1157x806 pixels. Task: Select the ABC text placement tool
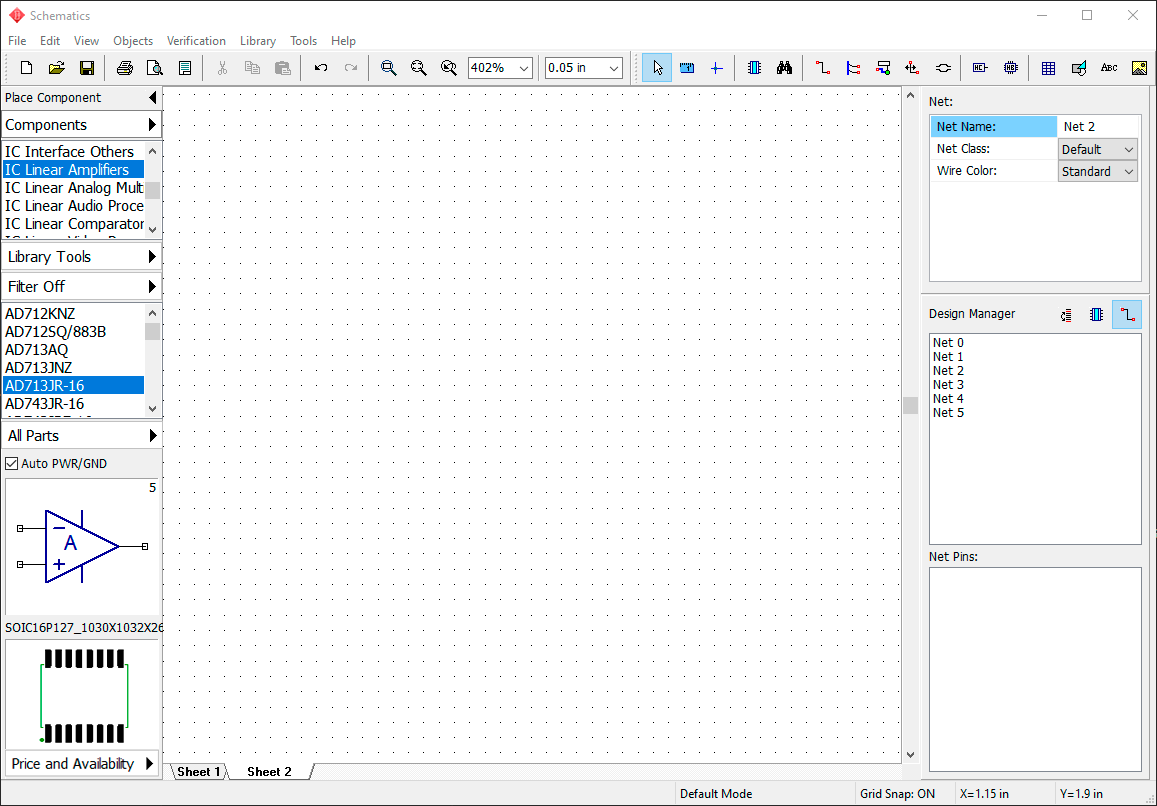(x=1108, y=68)
